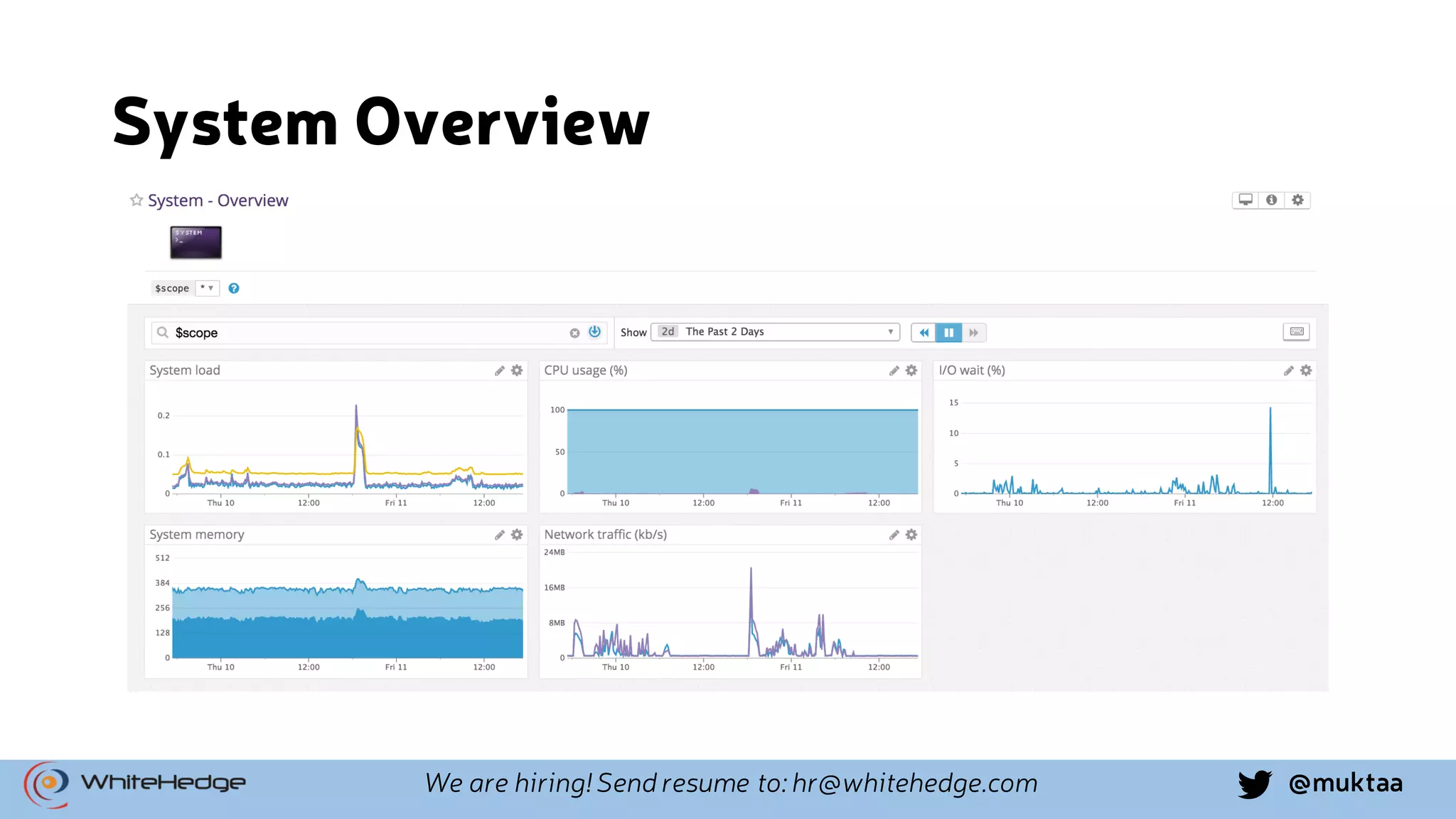Open the dashboard info icon
Image resolution: width=1456 pixels, height=819 pixels.
click(x=1271, y=200)
